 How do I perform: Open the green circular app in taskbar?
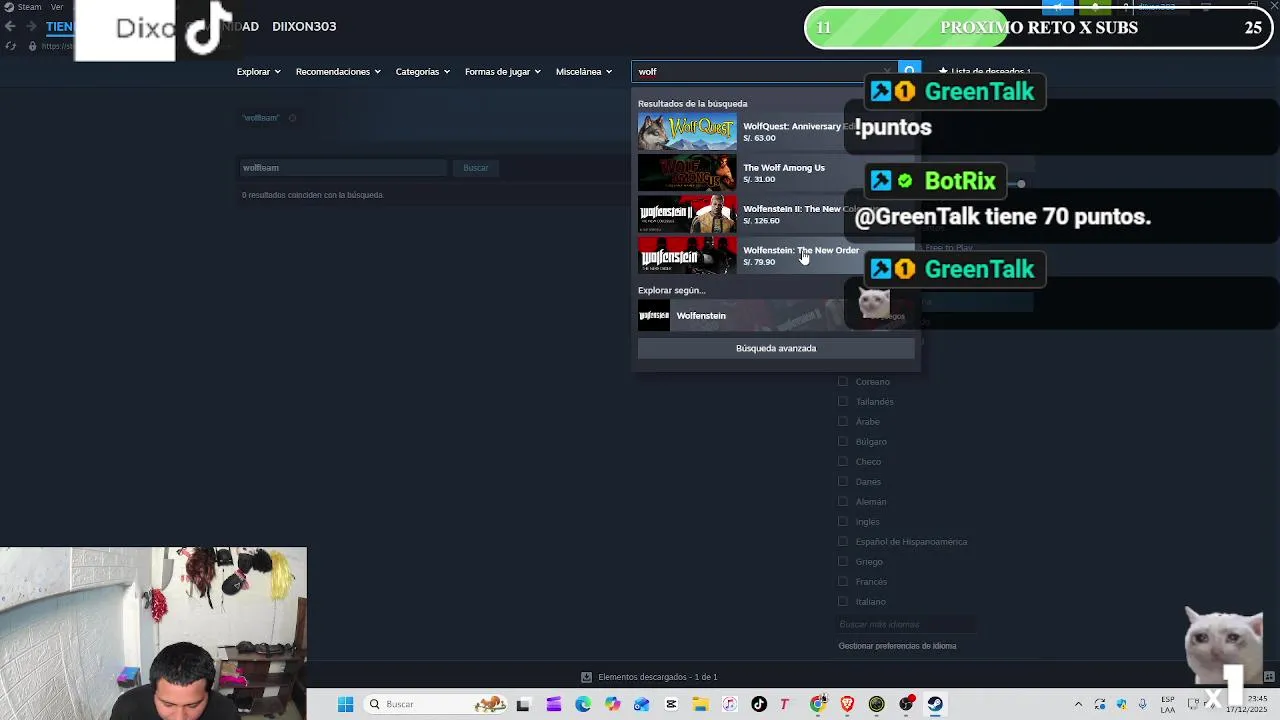click(x=877, y=704)
